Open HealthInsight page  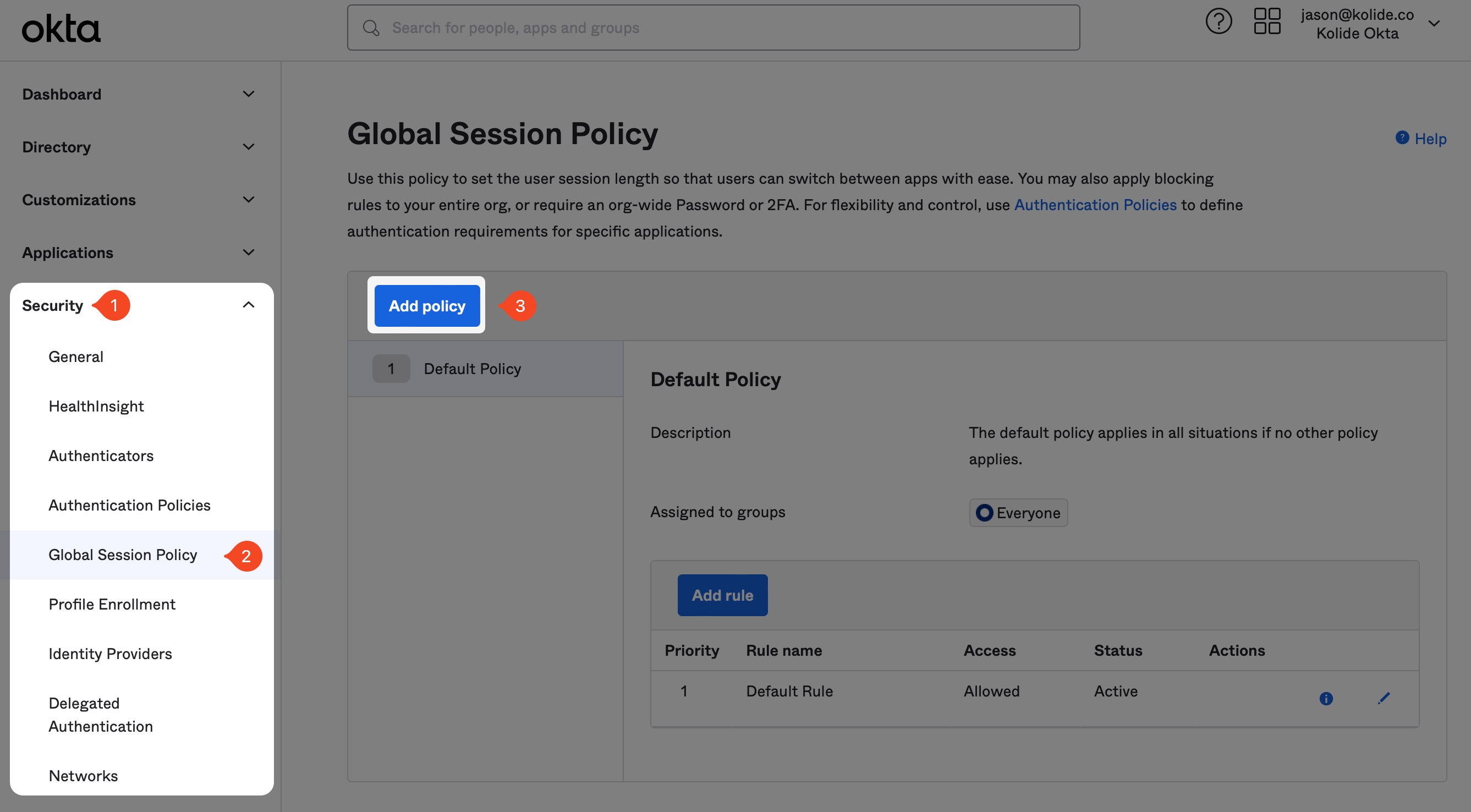coord(96,406)
